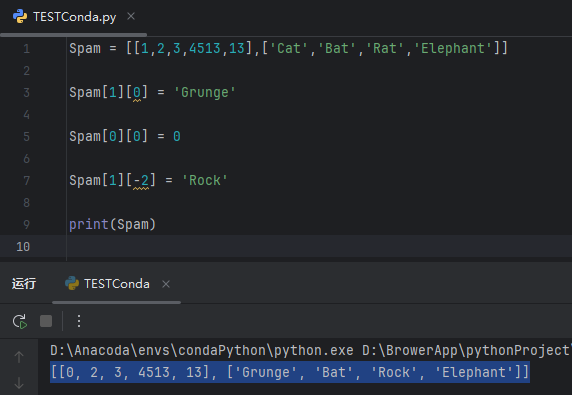This screenshot has height=395, width=572.
Task: Click line number 10 in the gutter
Action: tap(23, 247)
